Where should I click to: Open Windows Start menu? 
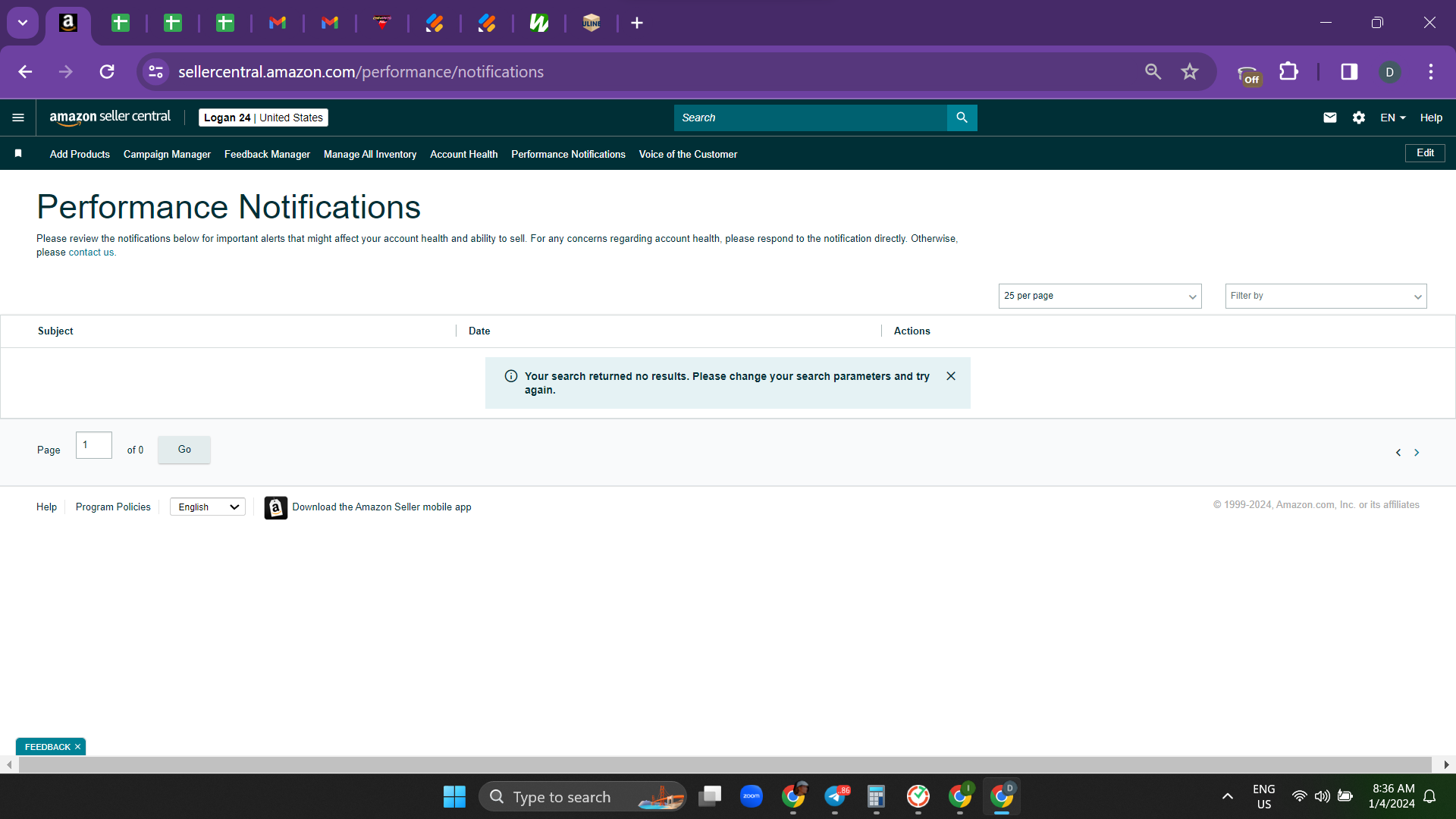point(454,797)
